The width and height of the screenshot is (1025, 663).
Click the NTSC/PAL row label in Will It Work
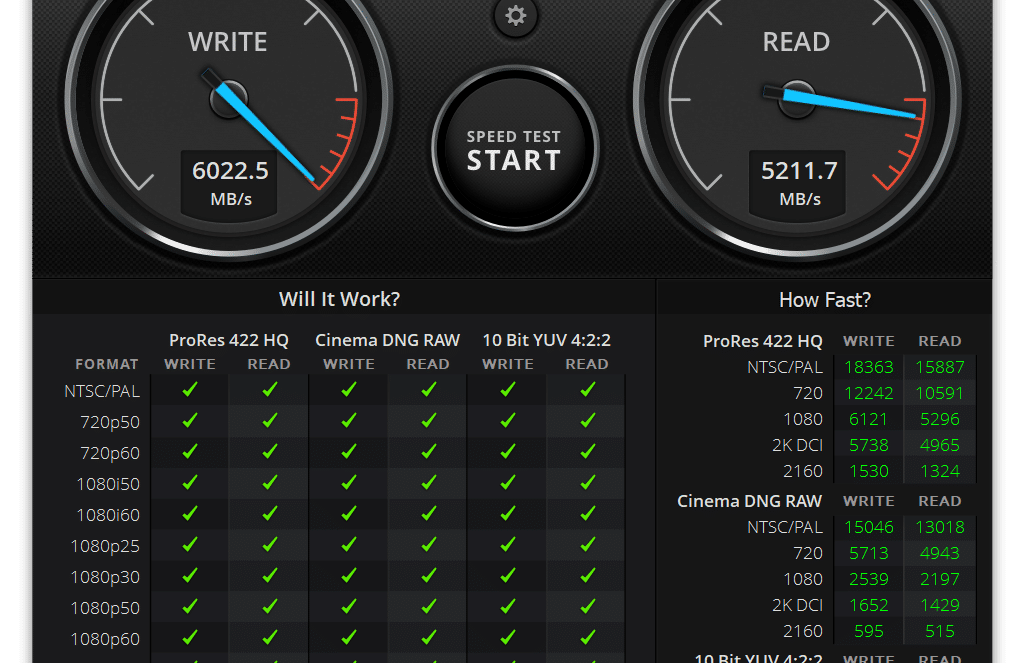[x=102, y=391]
